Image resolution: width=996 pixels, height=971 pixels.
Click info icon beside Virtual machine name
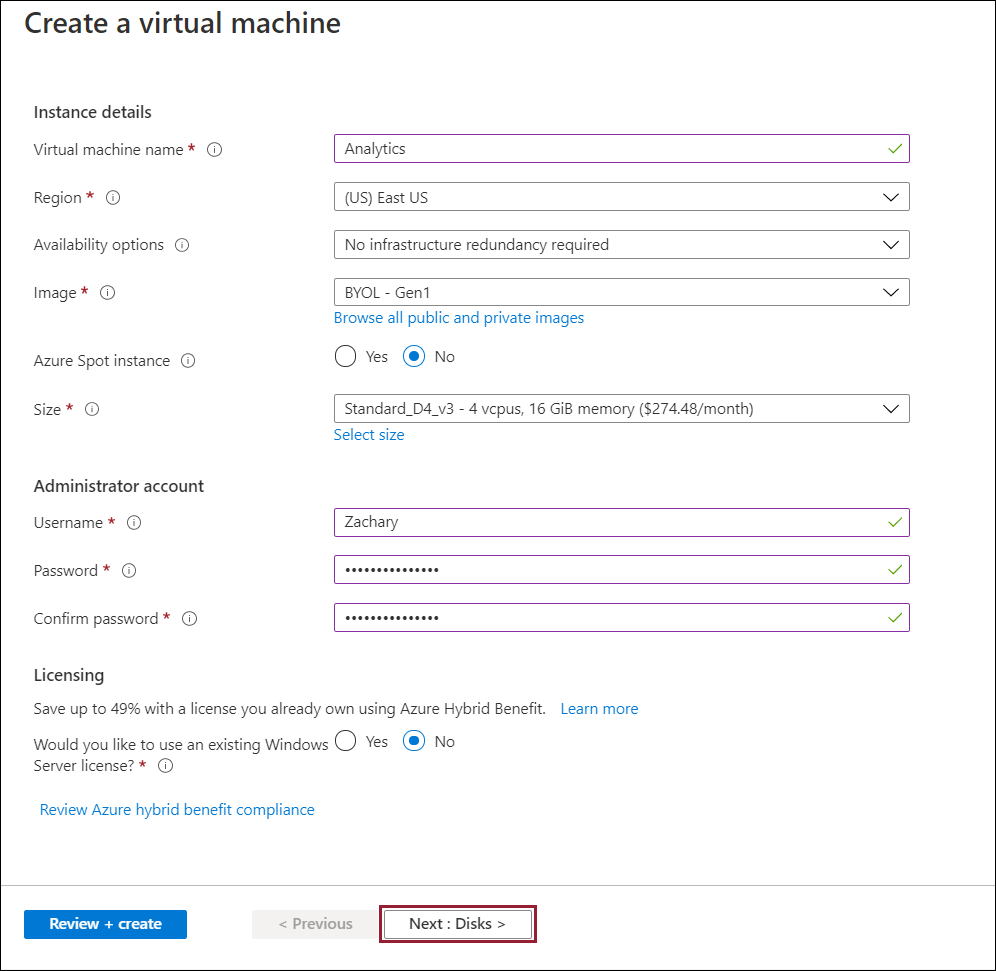(214, 149)
